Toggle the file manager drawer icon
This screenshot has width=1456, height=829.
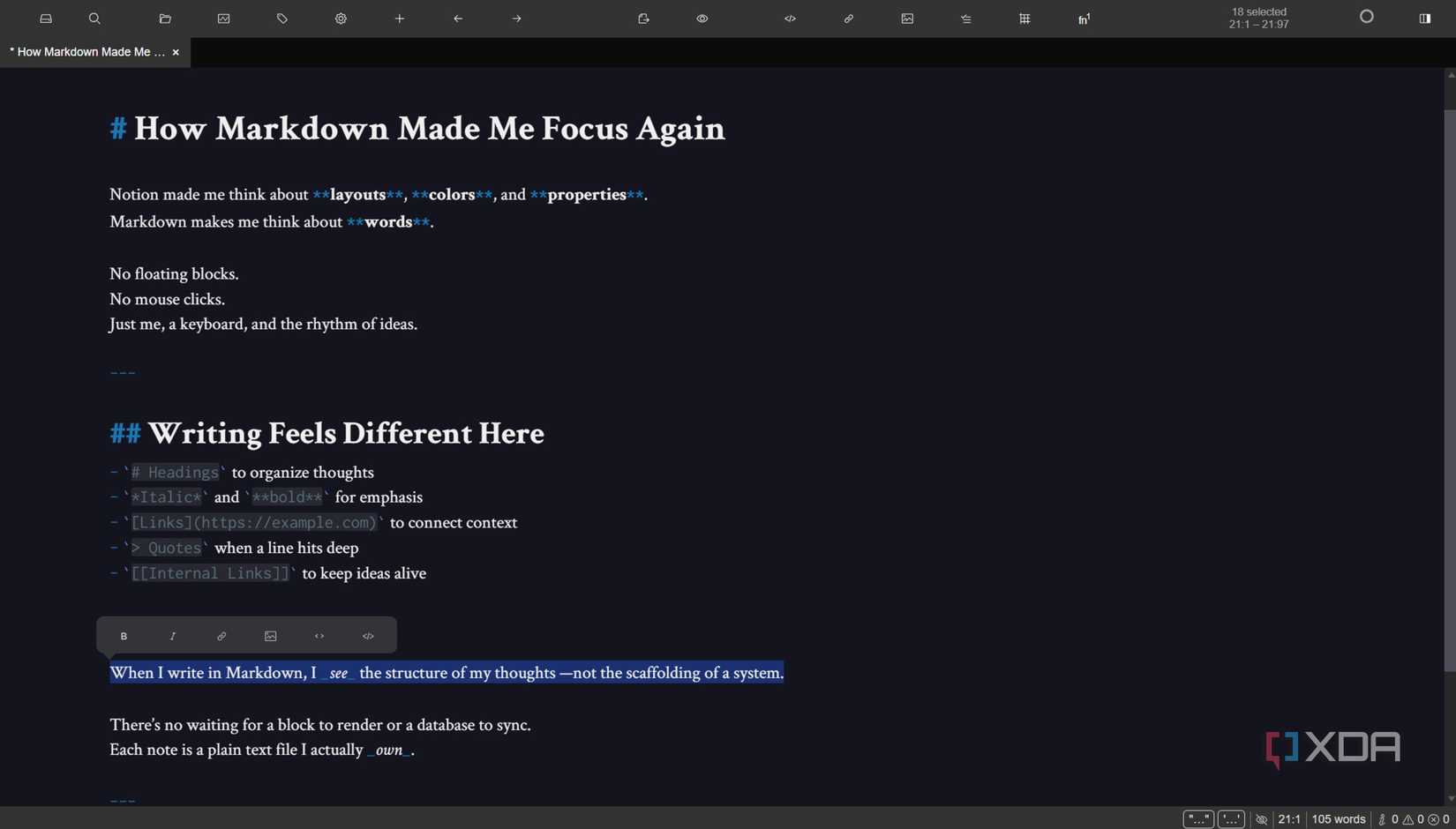click(x=46, y=19)
